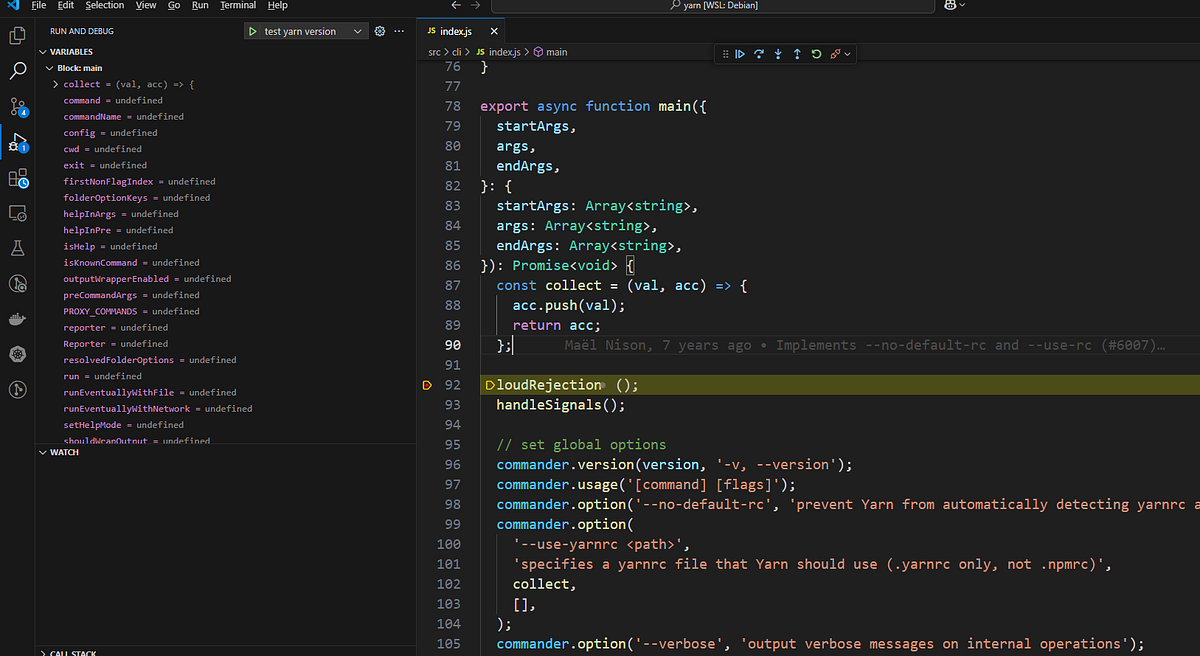This screenshot has height=656, width=1200.
Task: Click the Step Into debug icon
Action: 777,53
